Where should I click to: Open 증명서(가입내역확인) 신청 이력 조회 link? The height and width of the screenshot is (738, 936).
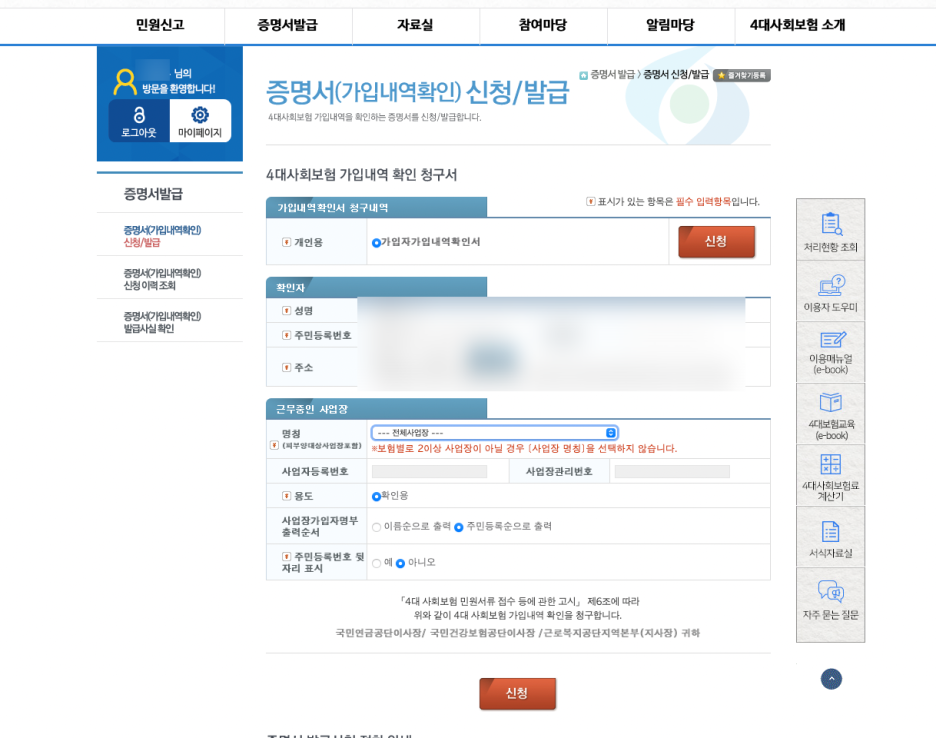point(162,279)
